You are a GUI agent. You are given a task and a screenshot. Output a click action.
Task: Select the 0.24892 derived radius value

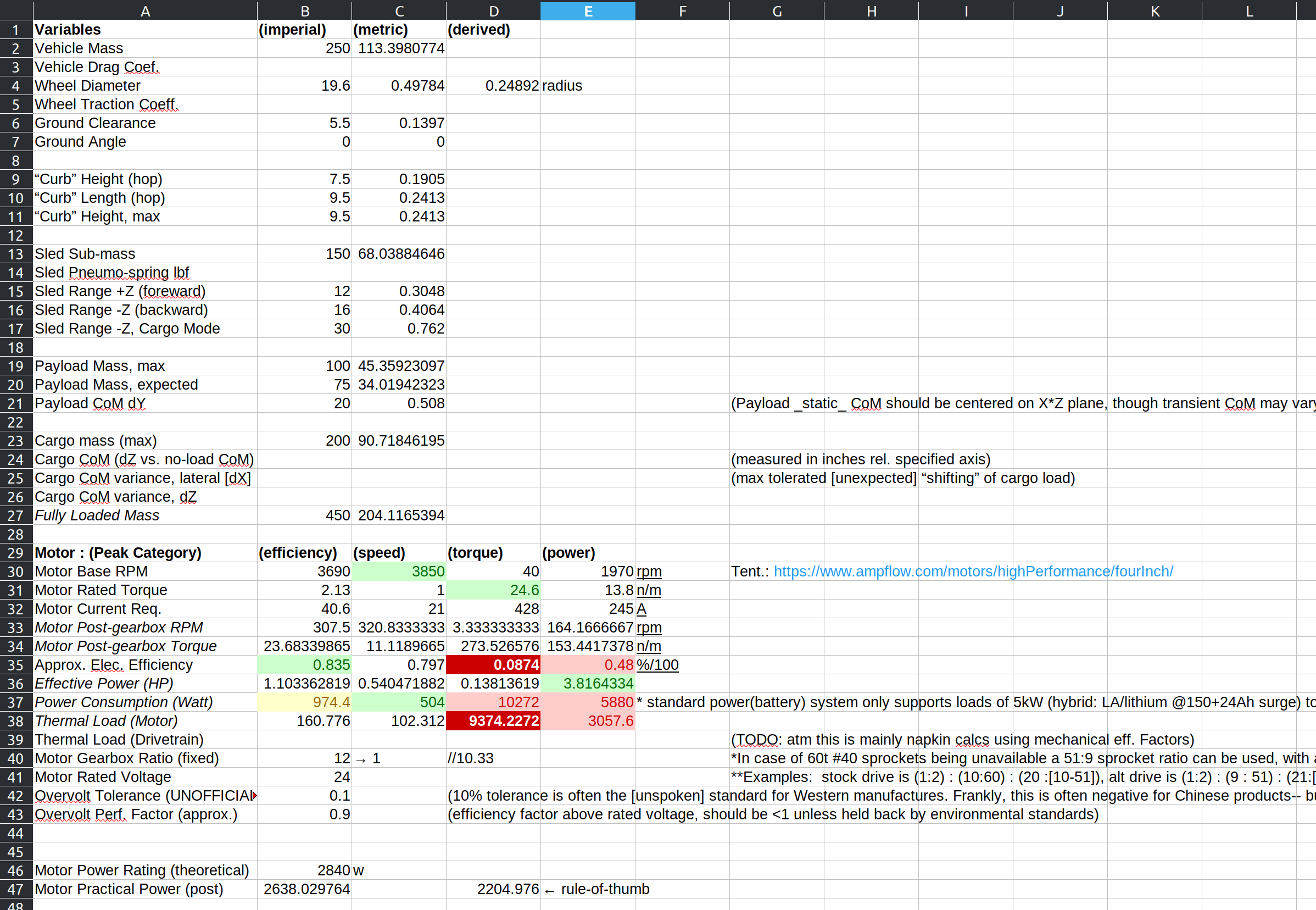coord(494,86)
